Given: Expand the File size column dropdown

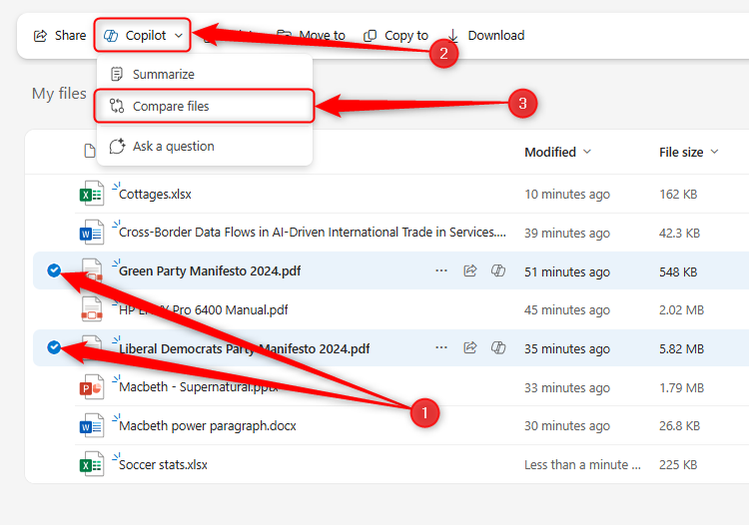Looking at the screenshot, I should (x=714, y=152).
